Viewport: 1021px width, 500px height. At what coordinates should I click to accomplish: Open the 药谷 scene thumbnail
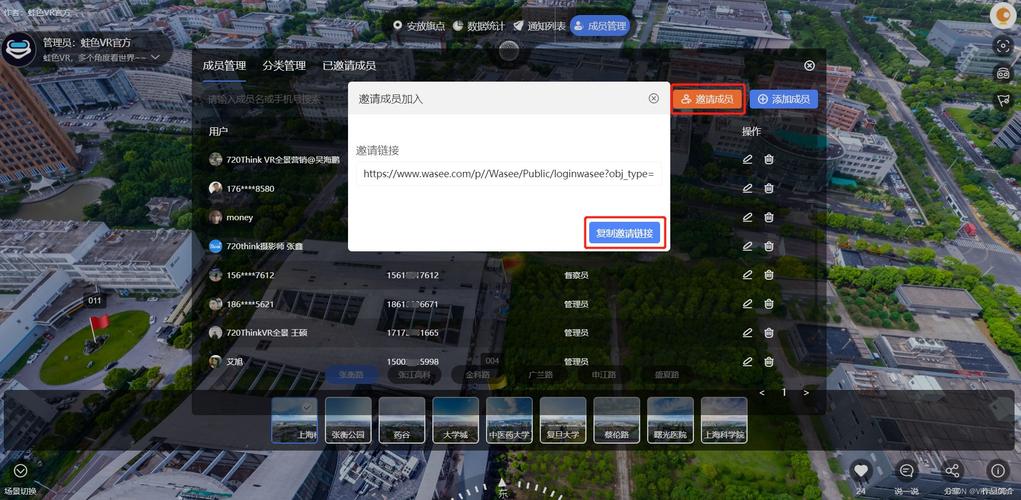click(402, 421)
